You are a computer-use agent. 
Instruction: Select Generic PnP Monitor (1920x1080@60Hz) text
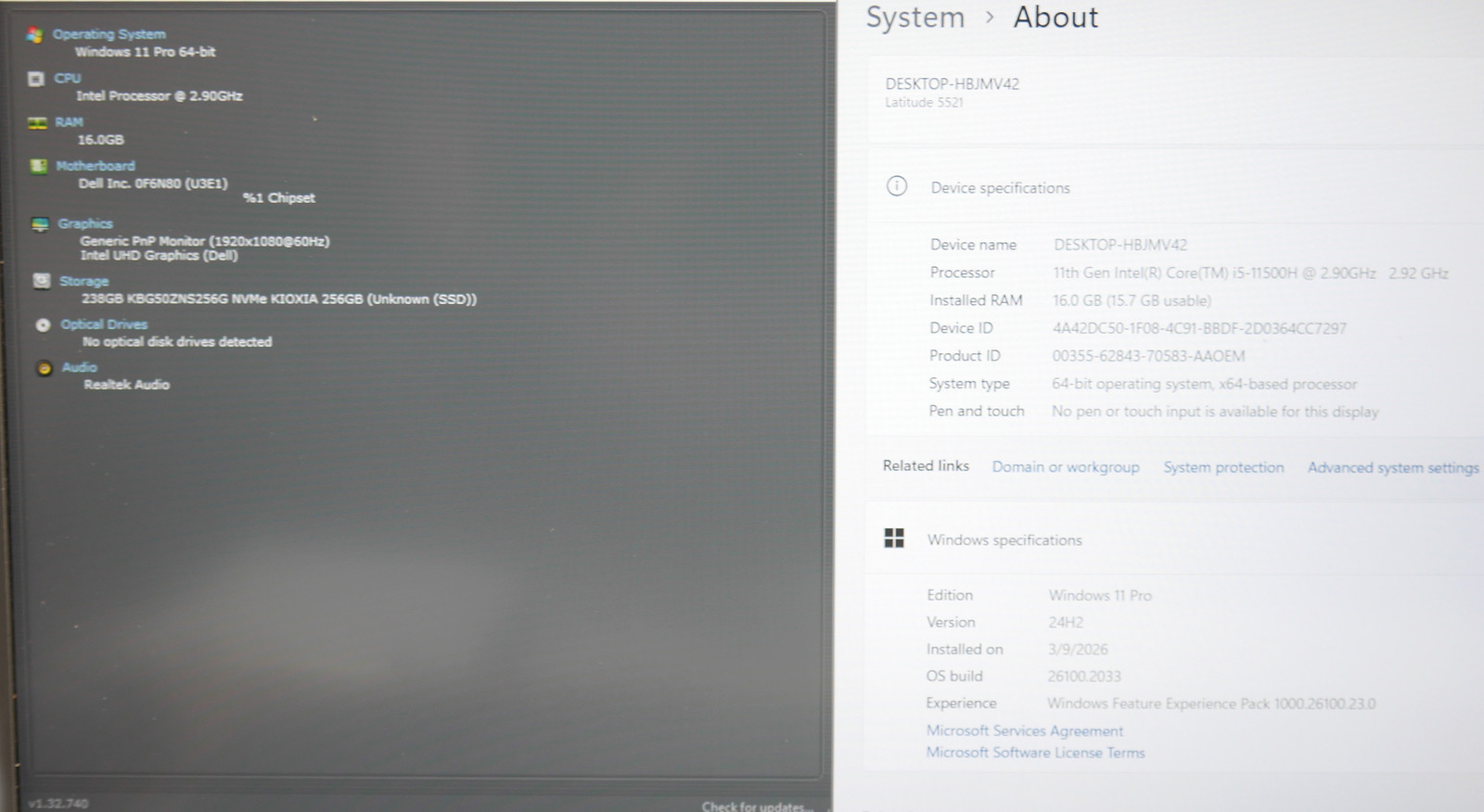point(205,241)
